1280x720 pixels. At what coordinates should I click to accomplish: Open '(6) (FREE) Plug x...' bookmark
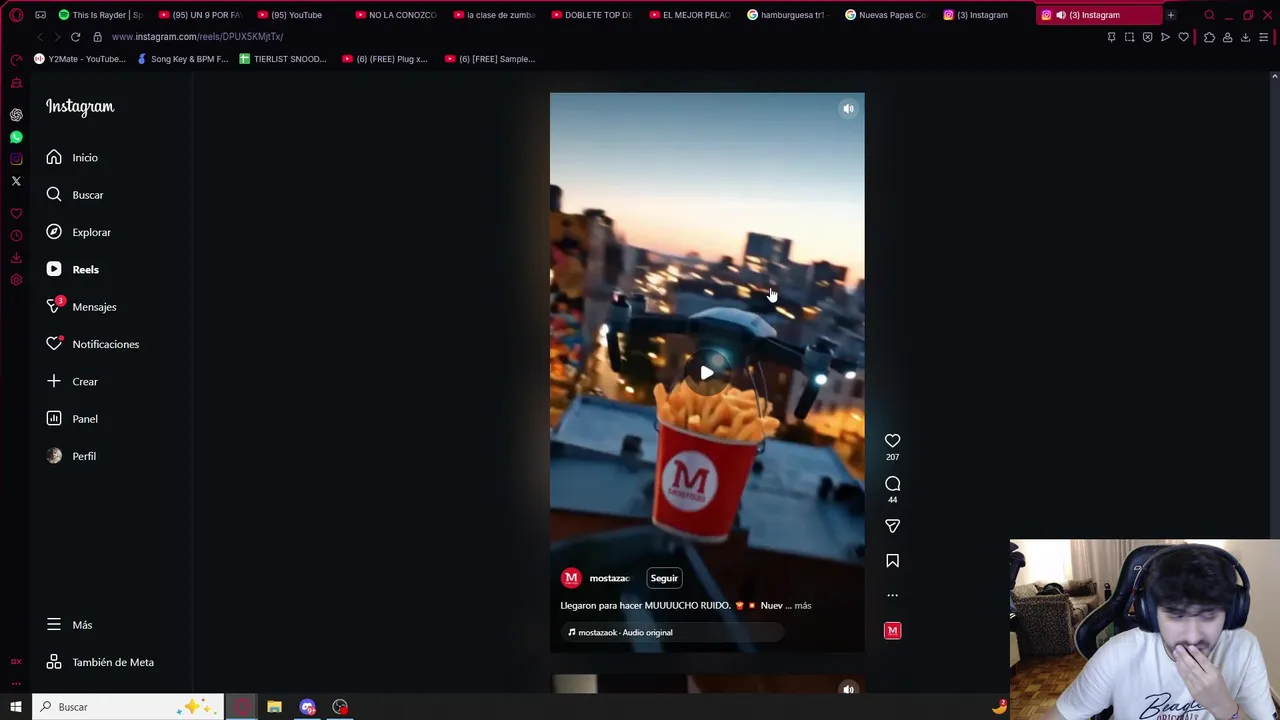coord(385,59)
